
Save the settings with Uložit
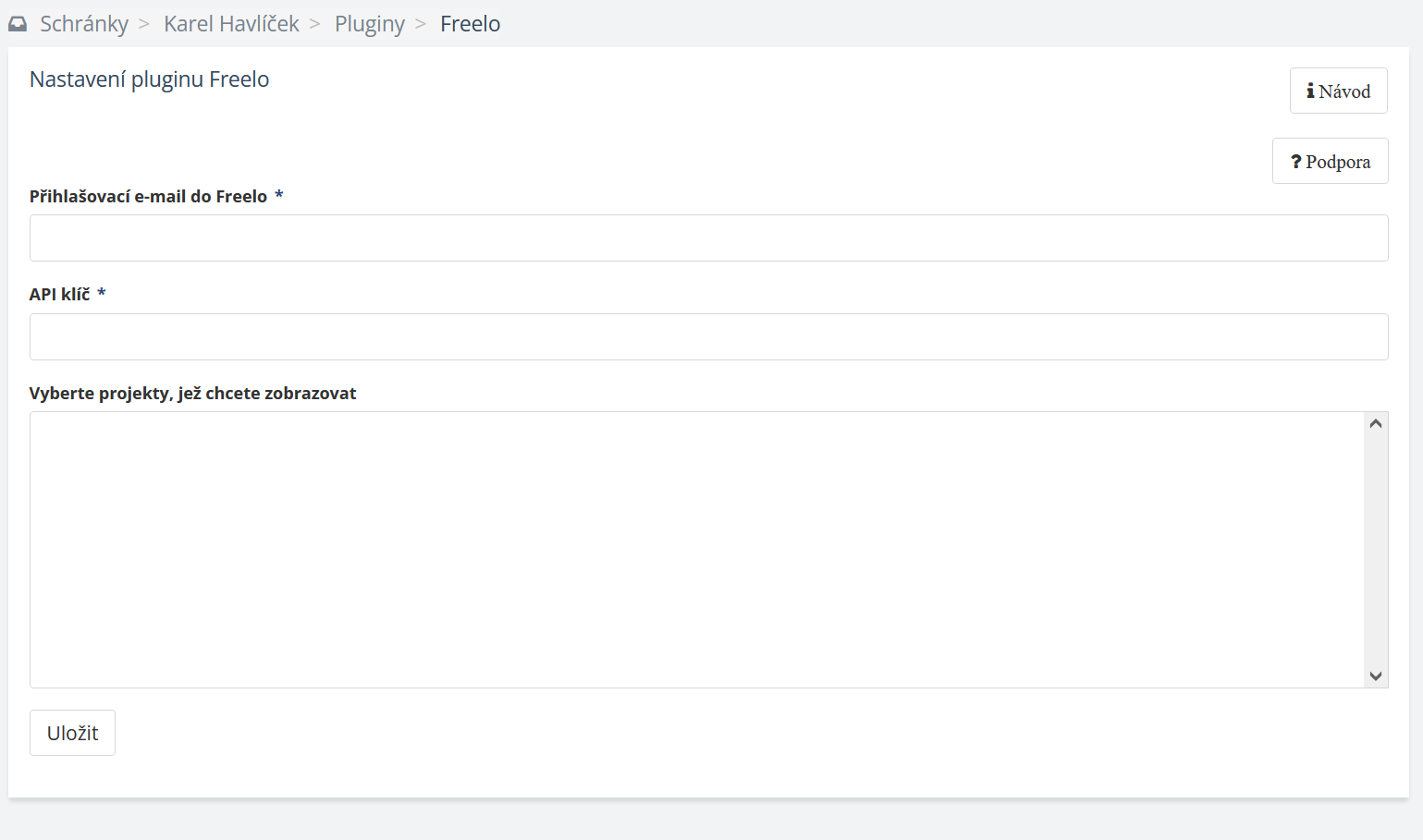point(72,733)
